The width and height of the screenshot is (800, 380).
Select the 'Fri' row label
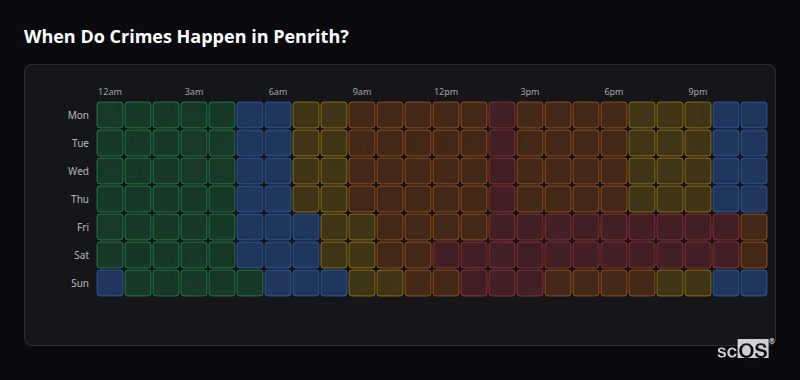[x=83, y=227]
